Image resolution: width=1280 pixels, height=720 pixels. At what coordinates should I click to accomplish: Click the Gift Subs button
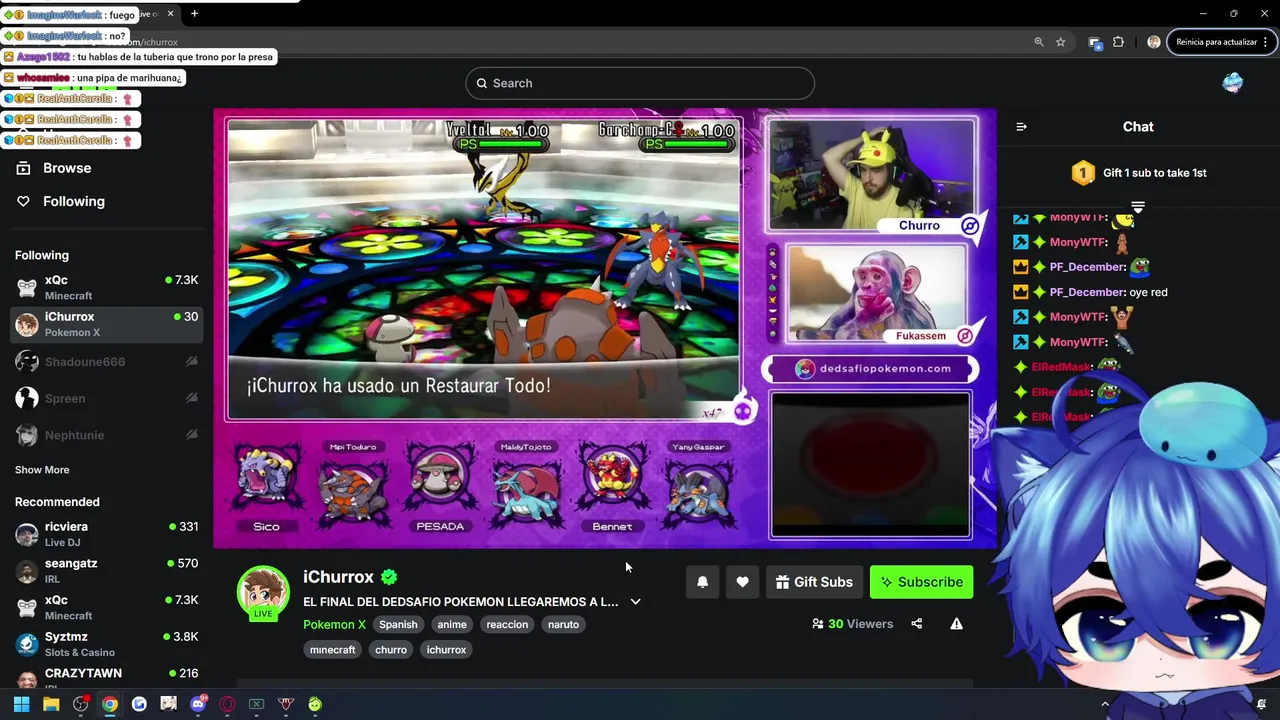(814, 582)
